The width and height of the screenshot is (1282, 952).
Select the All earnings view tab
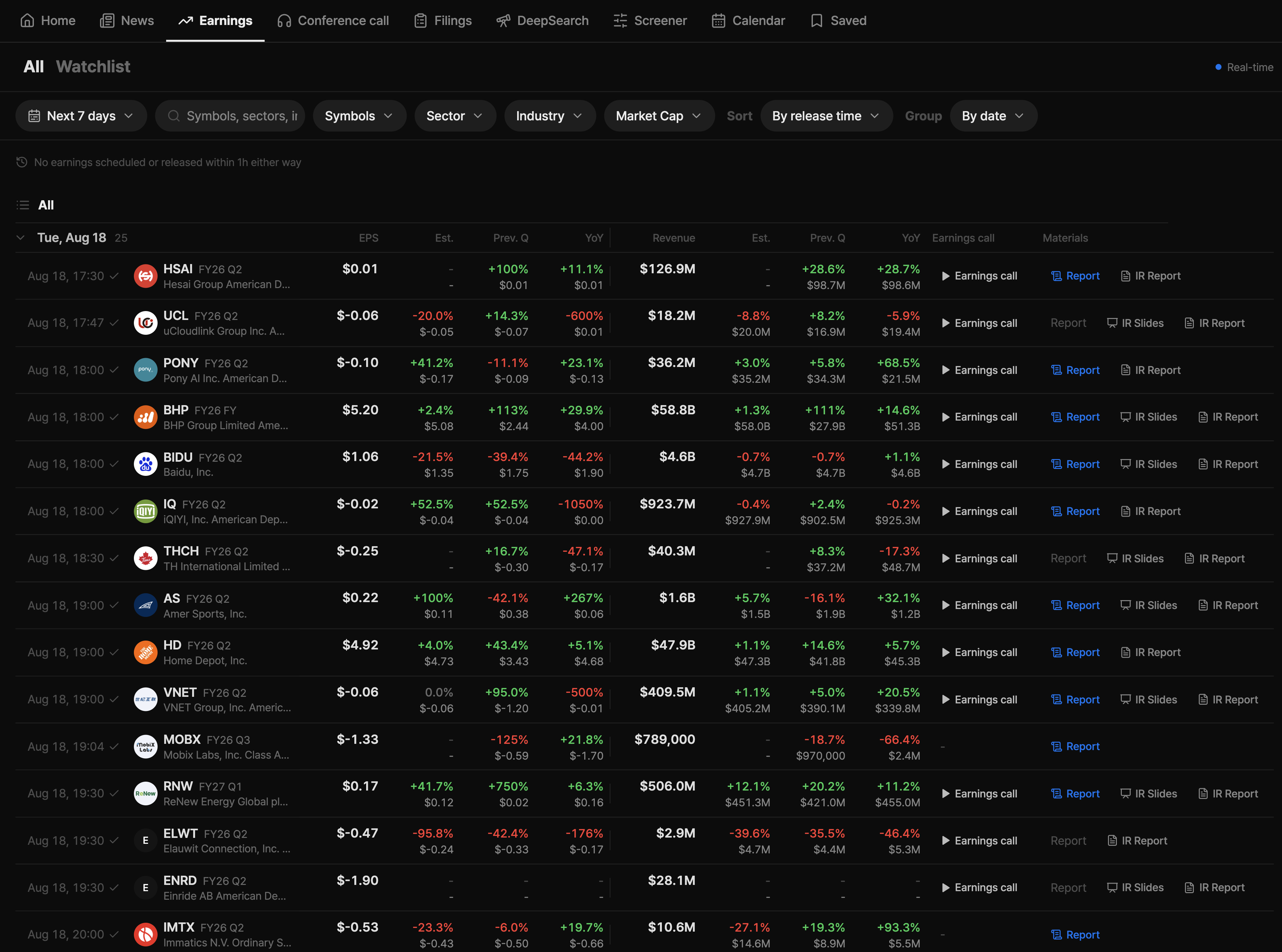[x=34, y=67]
